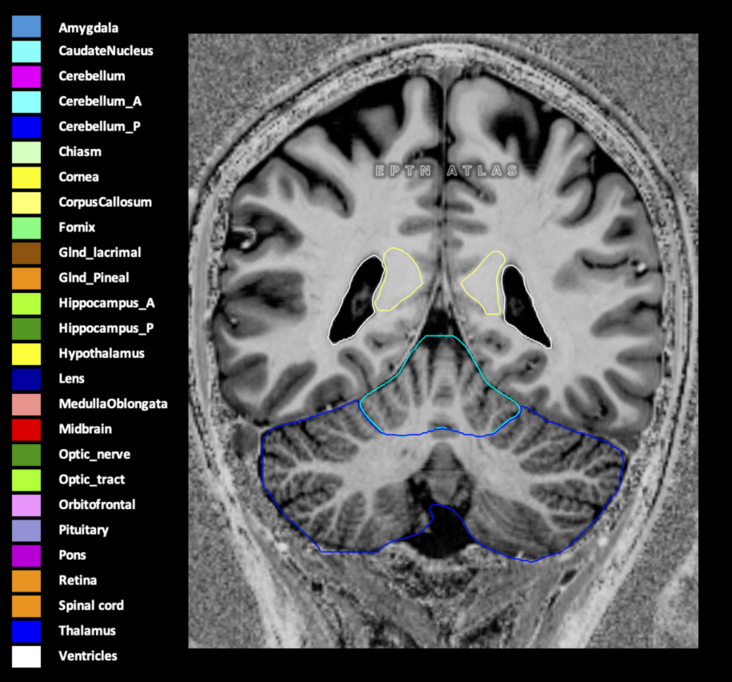The image size is (732, 682).
Task: Pick the Lens dark blue swatch
Action: click(x=26, y=379)
